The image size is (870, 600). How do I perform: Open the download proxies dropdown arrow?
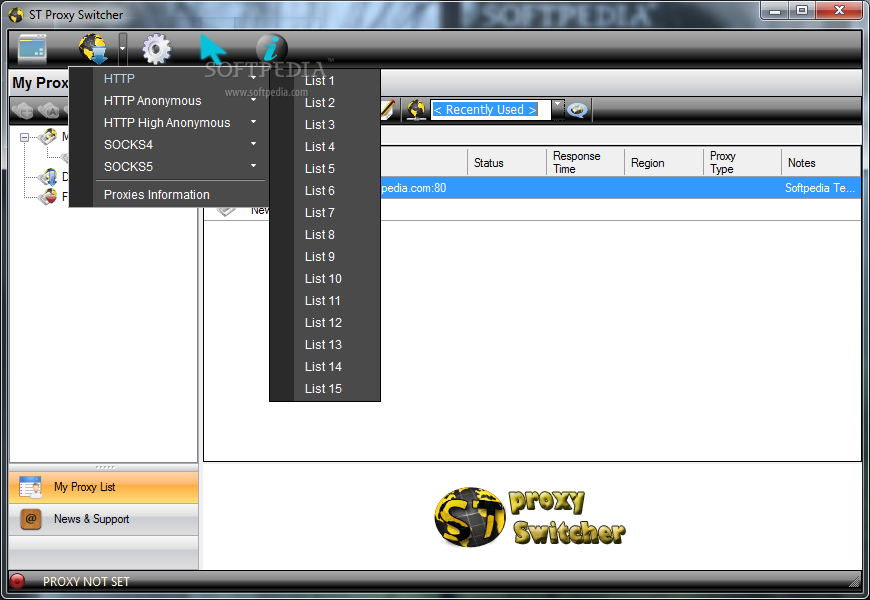point(123,49)
